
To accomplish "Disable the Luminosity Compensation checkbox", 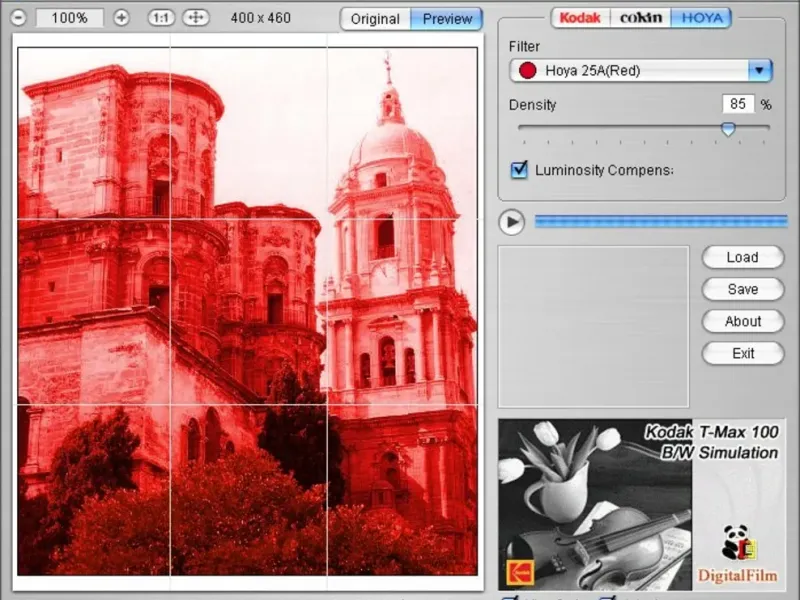I will pyautogui.click(x=519, y=170).
